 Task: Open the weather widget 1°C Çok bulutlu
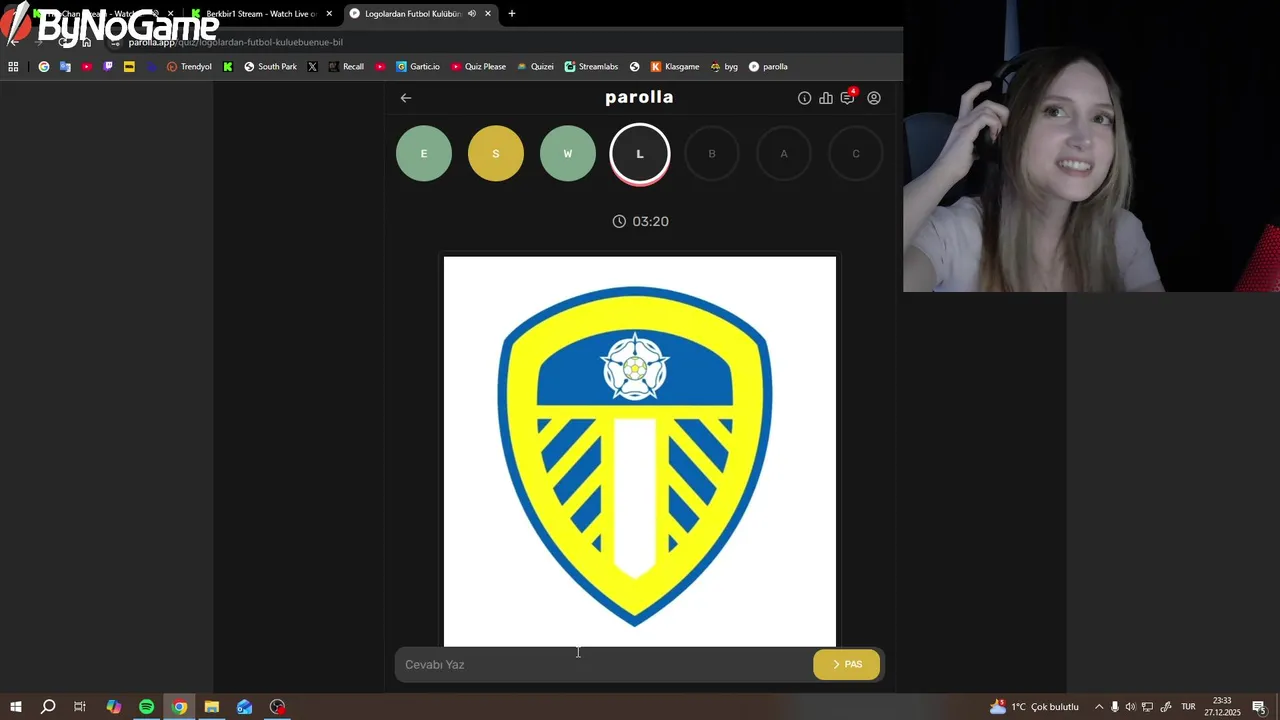[x=1034, y=707]
